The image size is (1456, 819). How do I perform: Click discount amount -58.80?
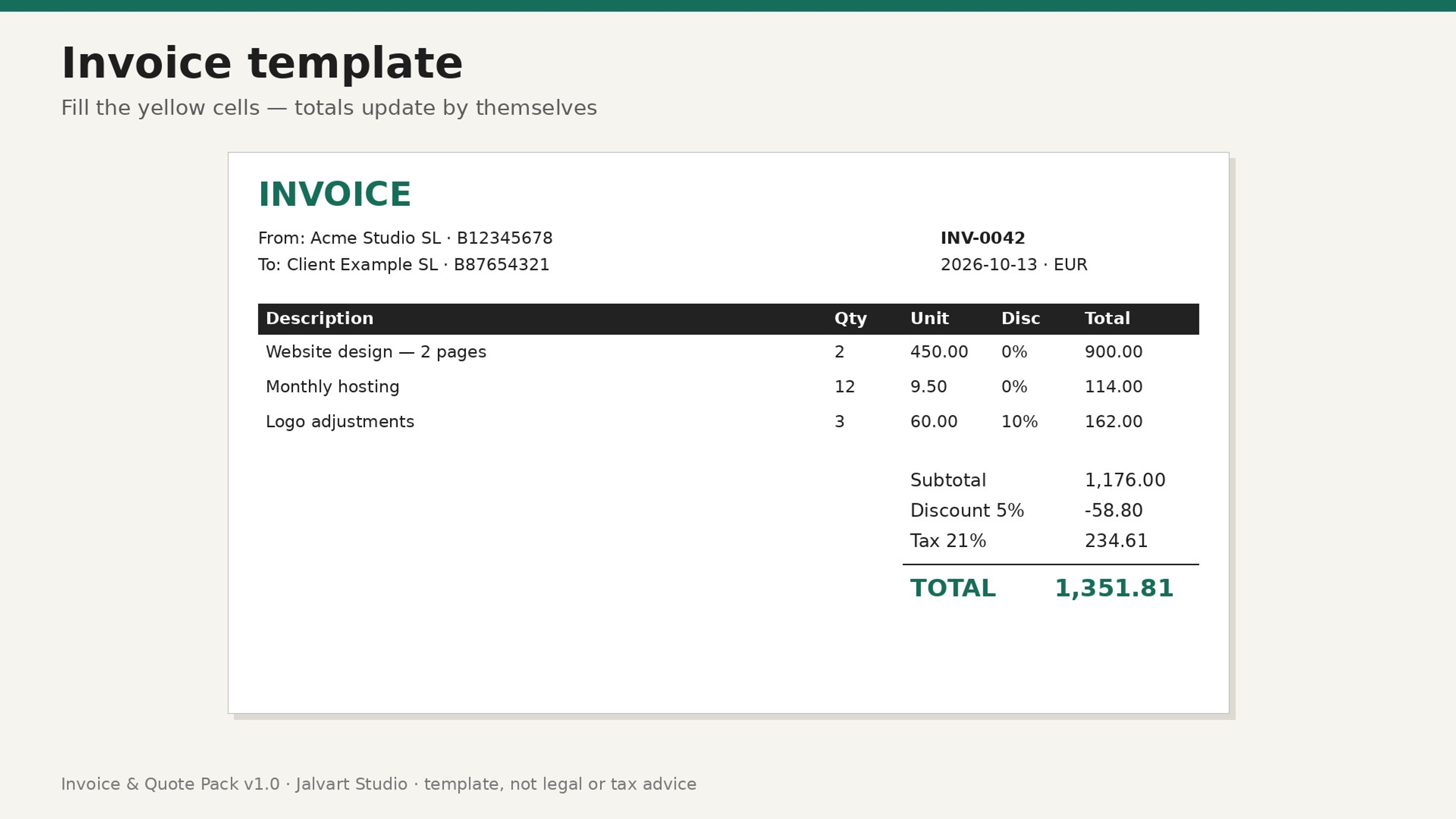point(1113,511)
